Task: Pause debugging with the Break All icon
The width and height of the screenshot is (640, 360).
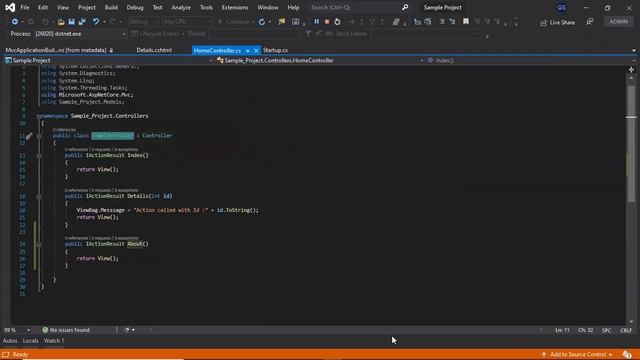Action: coord(316,22)
